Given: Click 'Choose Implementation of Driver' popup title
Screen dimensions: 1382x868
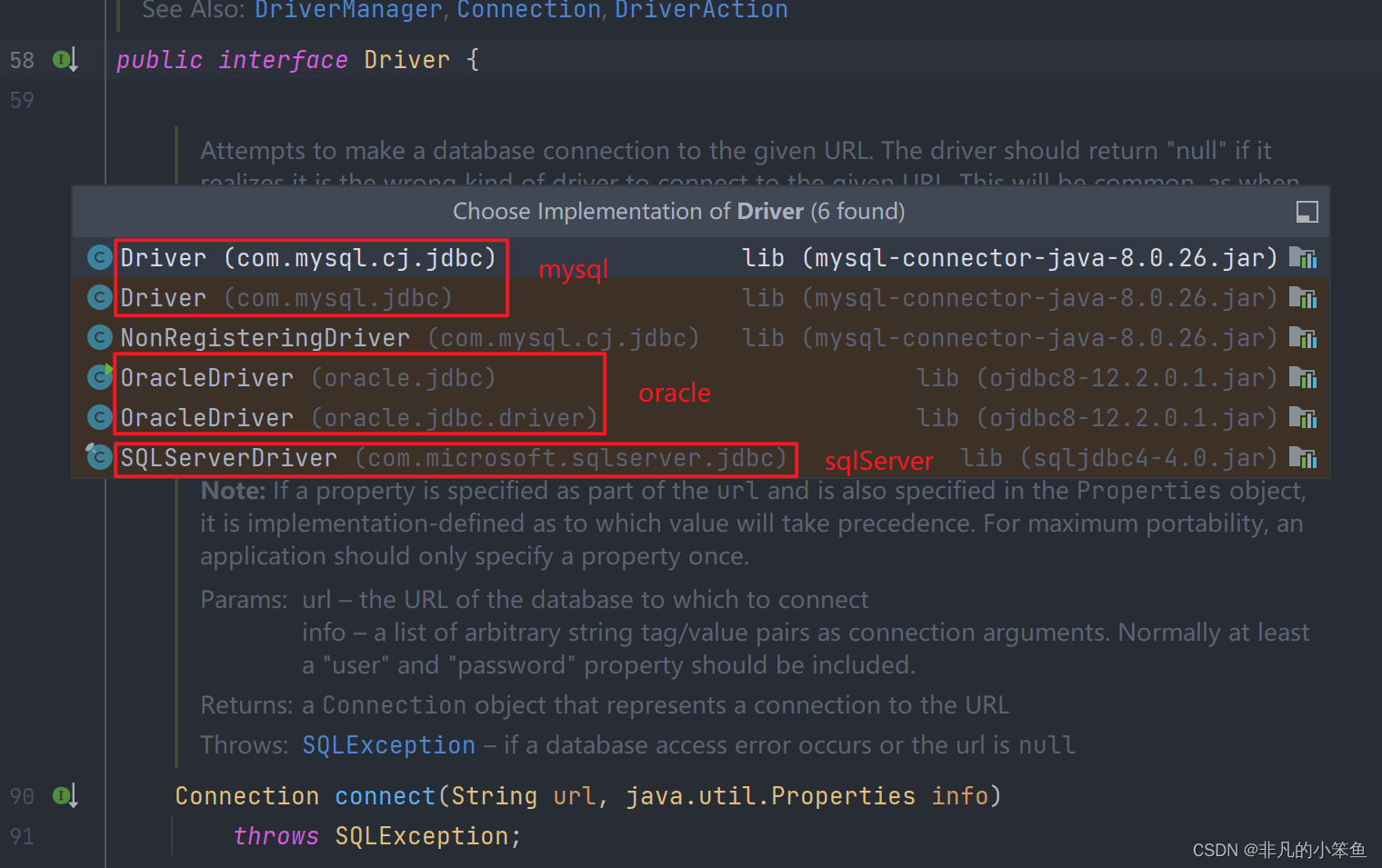Looking at the screenshot, I should (678, 212).
